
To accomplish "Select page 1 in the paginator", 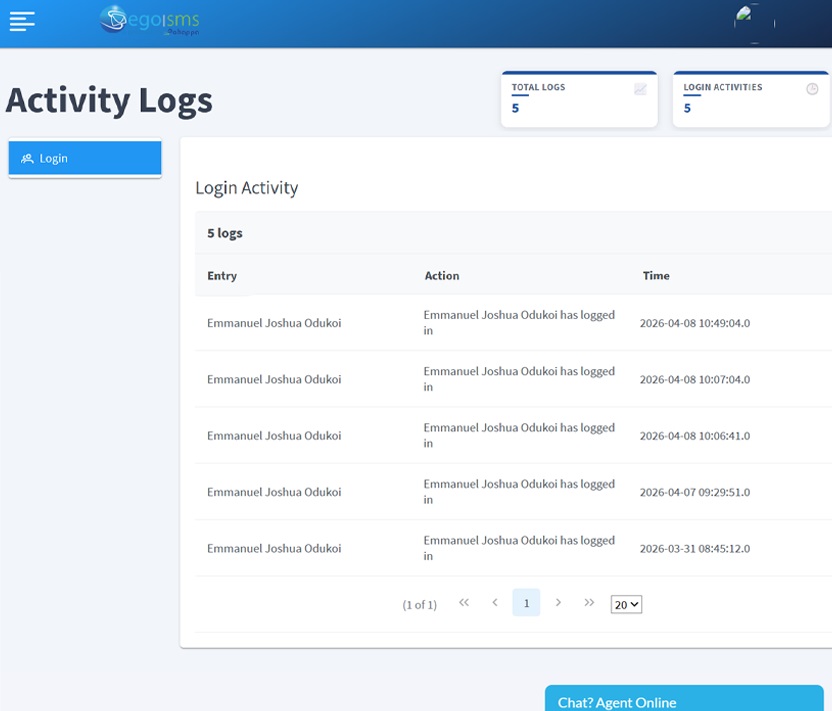I will pyautogui.click(x=526, y=603).
